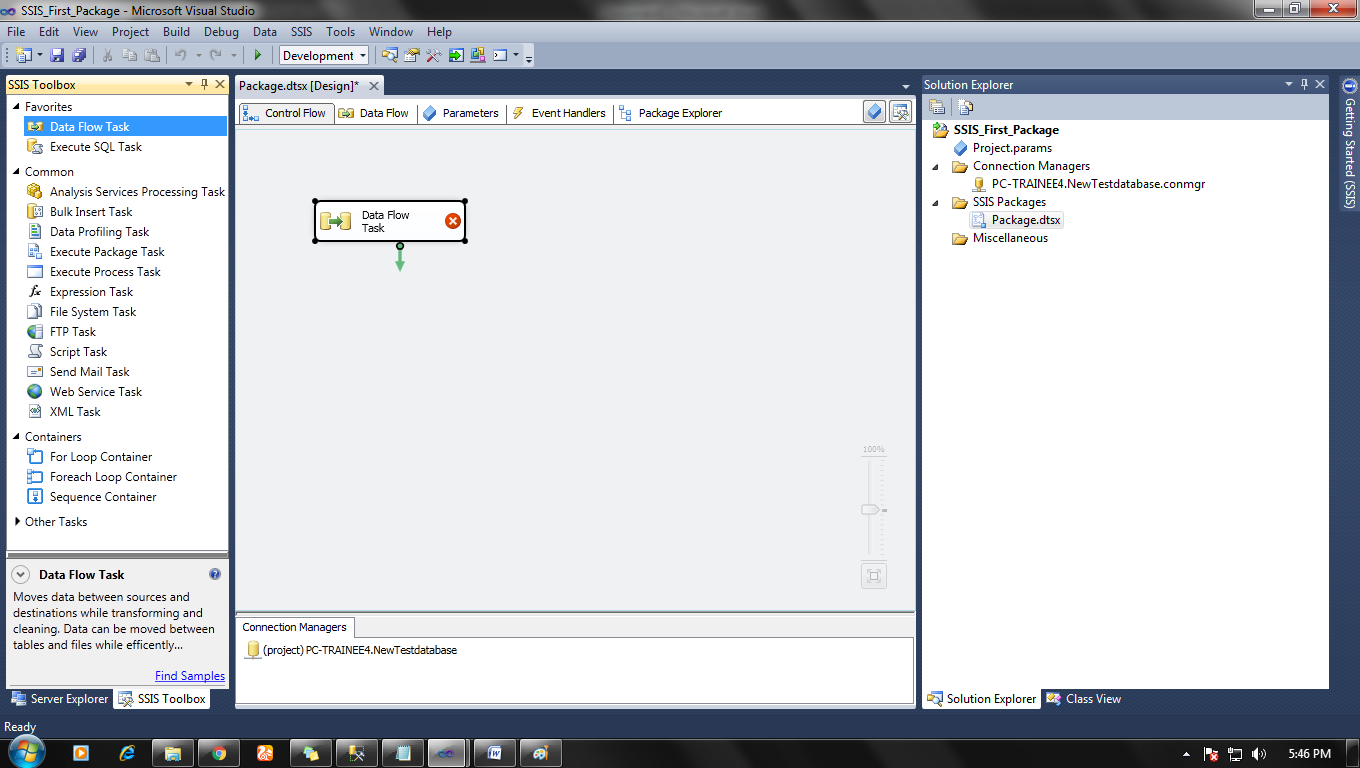Open the New Project dropdown arrow
The image size is (1360, 768).
pos(39,55)
